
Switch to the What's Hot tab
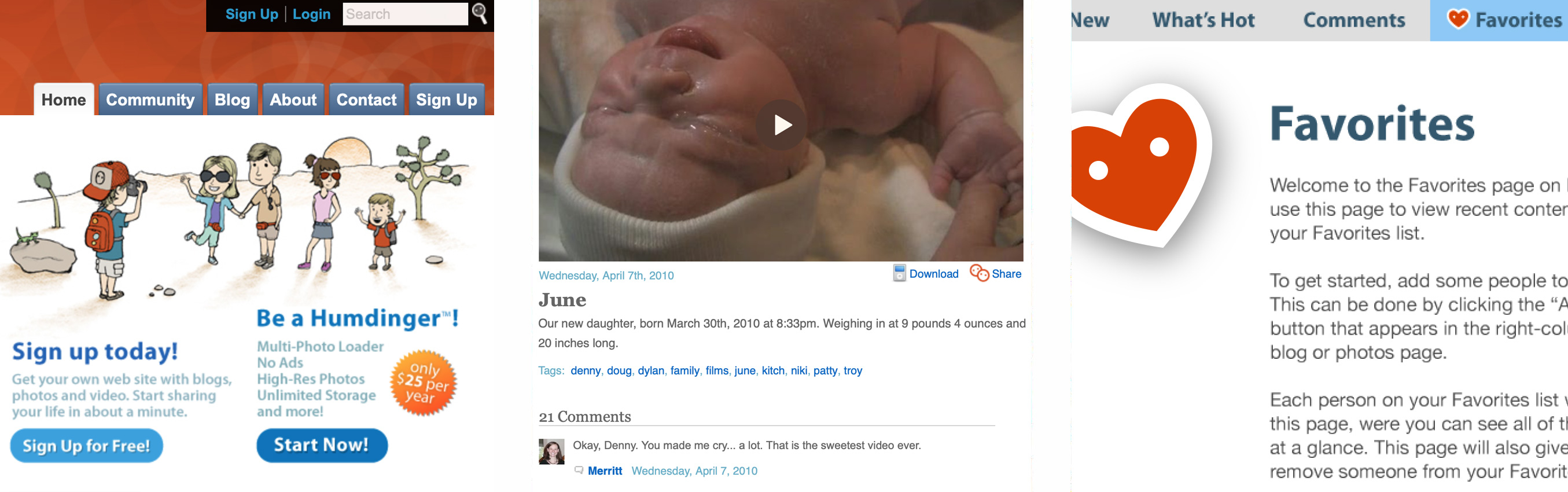pos(1203,20)
